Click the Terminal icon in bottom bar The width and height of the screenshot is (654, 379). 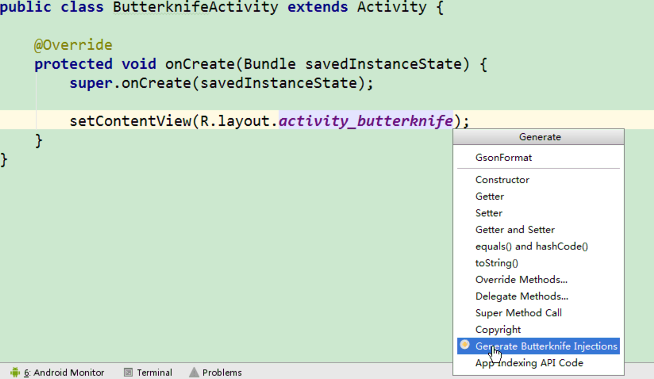[x=128, y=372]
